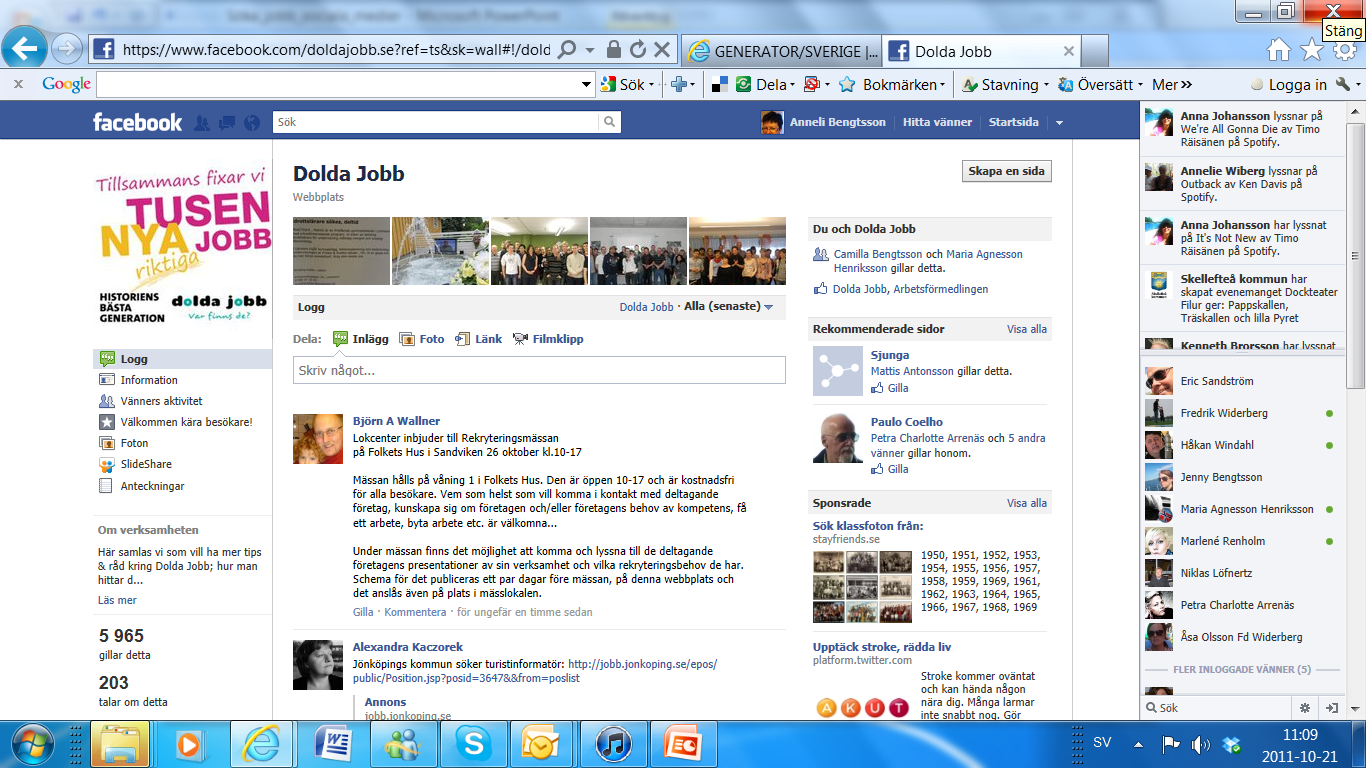1366x768 pixels.
Task: Launch Internet Explorer from taskbar
Action: click(262, 744)
